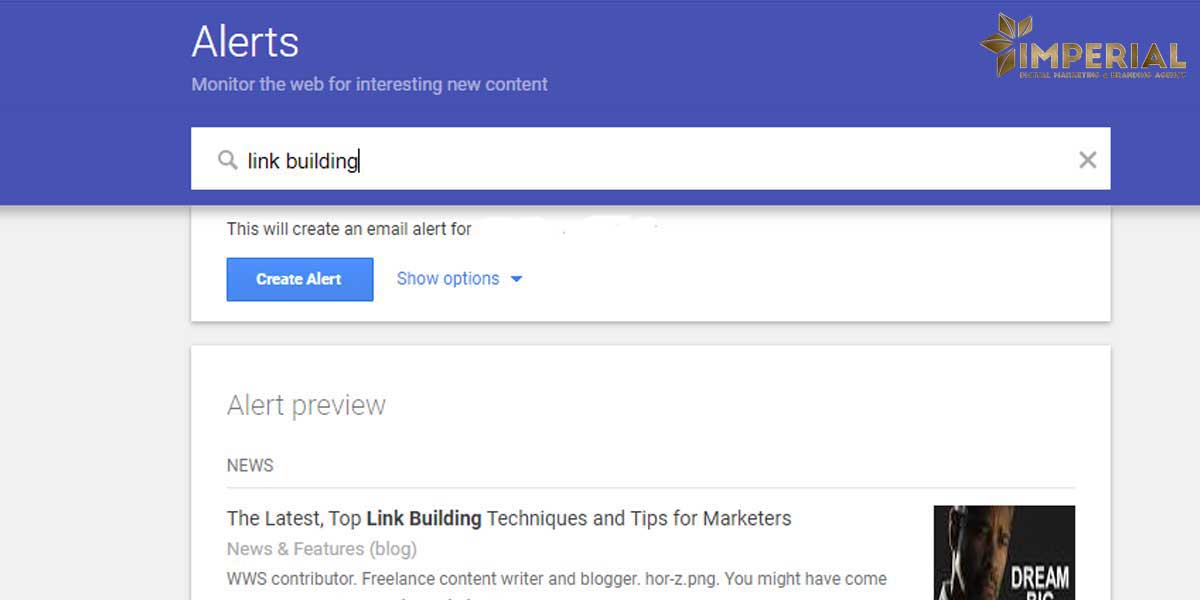Clear the search query with the X
This screenshot has width=1200, height=600.
pos(1087,160)
